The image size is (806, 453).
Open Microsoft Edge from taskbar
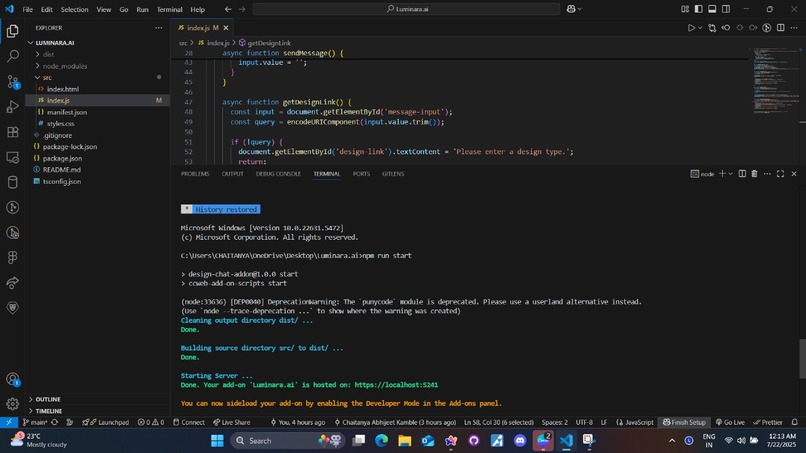pos(381,441)
